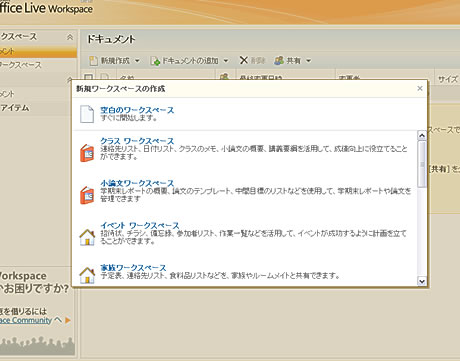
Task: Expand the 共有 dropdown arrow
Action: tap(308, 61)
